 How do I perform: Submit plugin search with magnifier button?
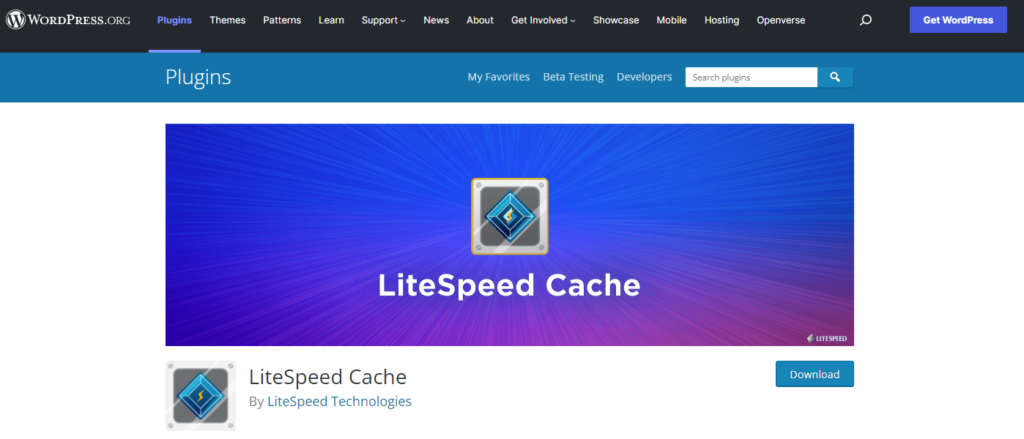pyautogui.click(x=835, y=77)
